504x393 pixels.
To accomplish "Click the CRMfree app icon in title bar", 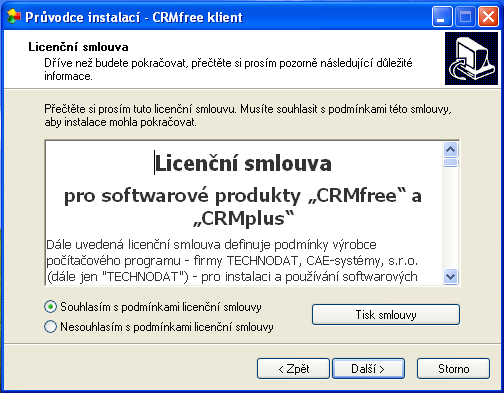I will pos(13,17).
